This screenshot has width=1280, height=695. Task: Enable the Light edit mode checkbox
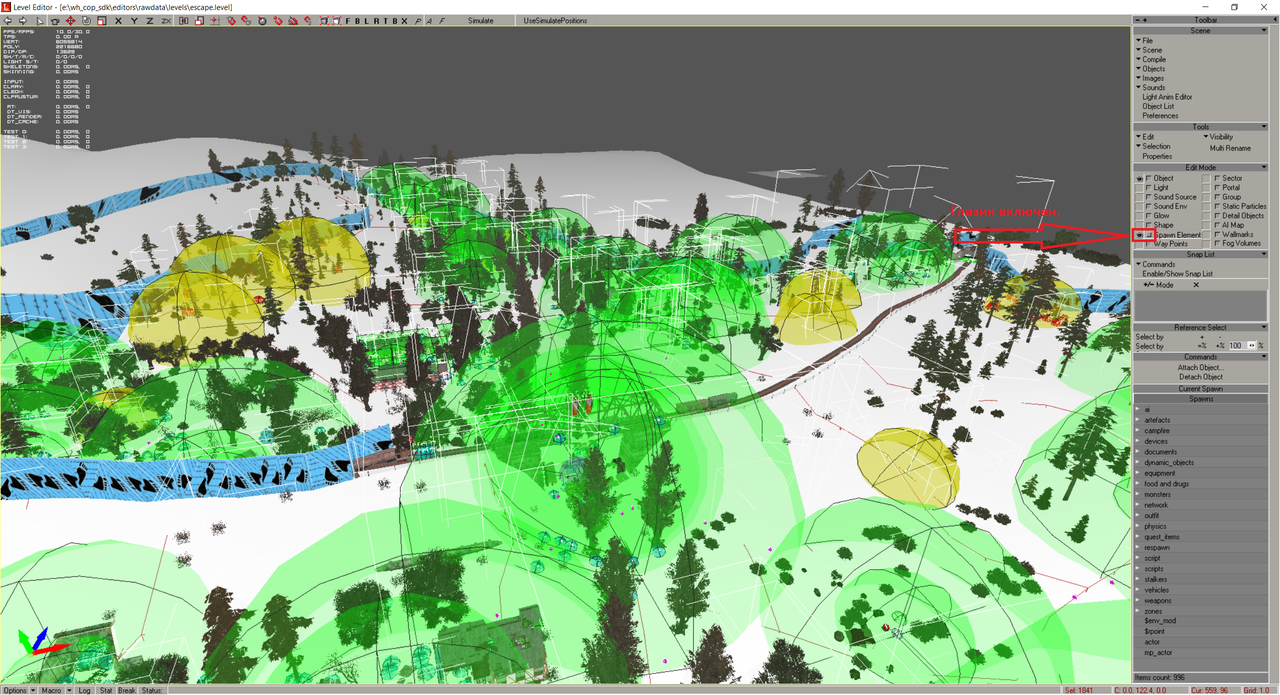click(1149, 188)
